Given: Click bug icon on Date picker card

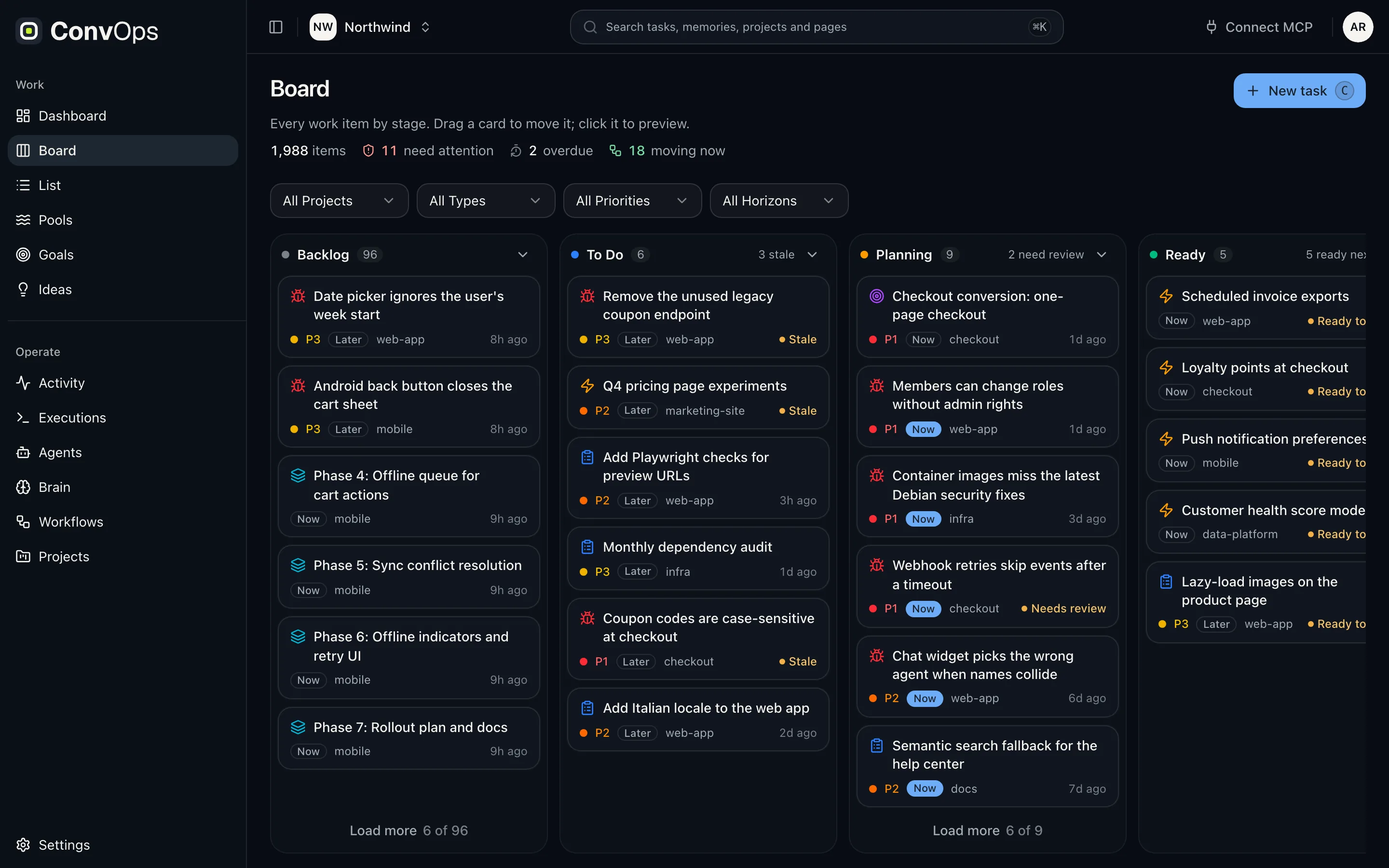Looking at the screenshot, I should click(298, 296).
